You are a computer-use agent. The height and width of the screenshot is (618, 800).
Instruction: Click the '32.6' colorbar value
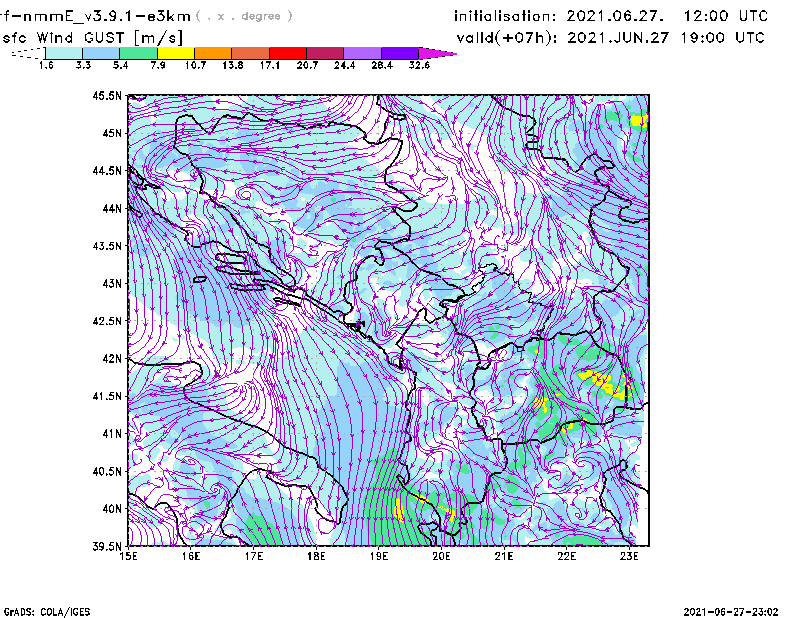coord(419,65)
